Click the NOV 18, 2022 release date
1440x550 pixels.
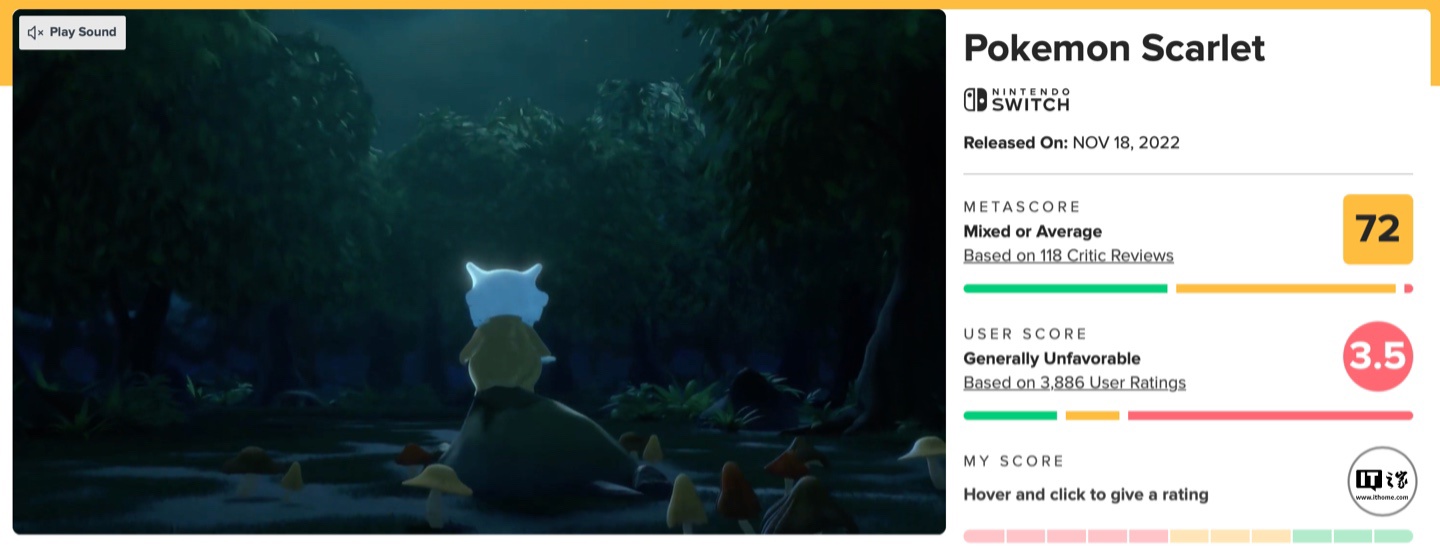tap(1125, 143)
